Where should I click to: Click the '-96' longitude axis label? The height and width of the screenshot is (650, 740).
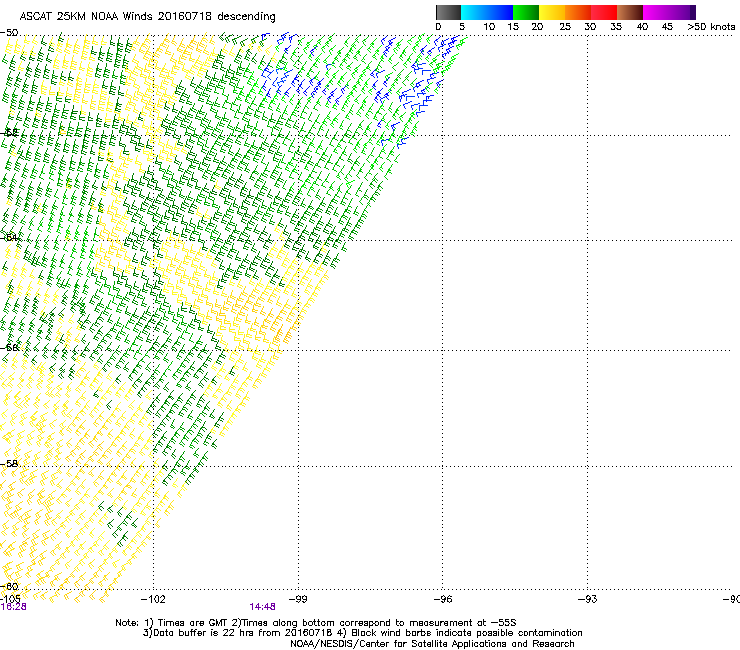coord(443,599)
